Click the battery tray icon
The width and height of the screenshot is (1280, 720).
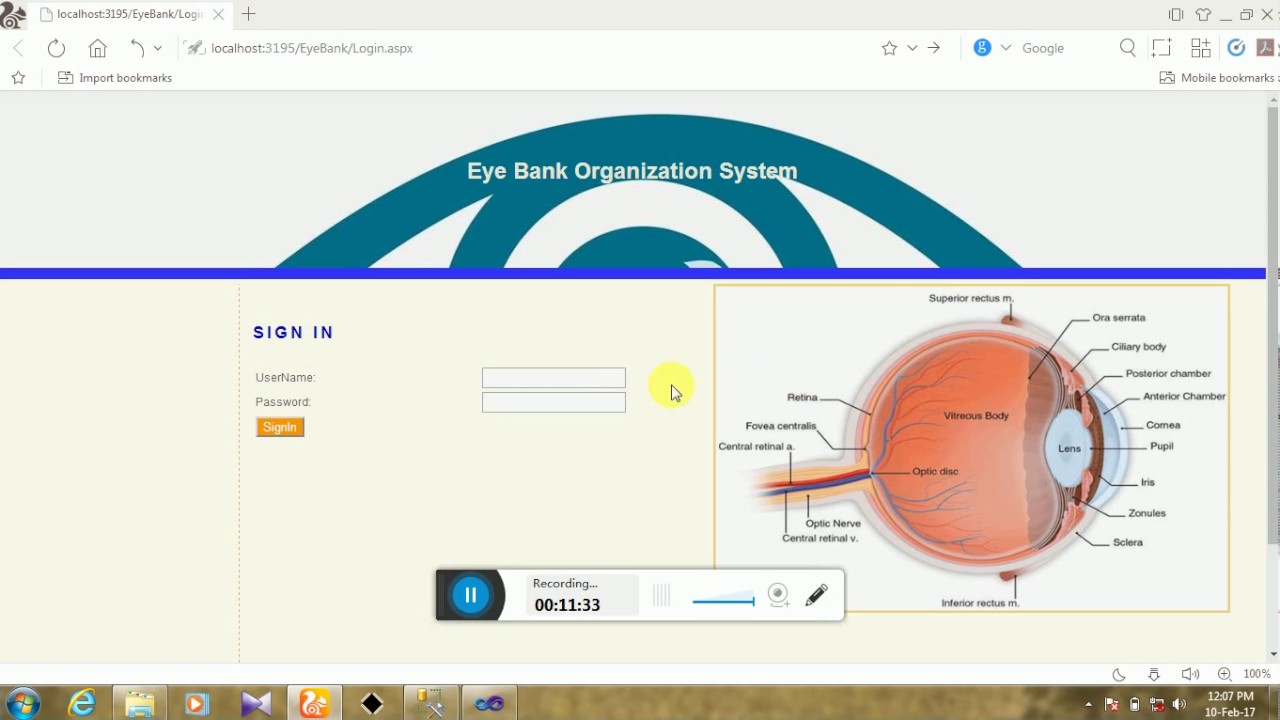pyautogui.click(x=1134, y=704)
